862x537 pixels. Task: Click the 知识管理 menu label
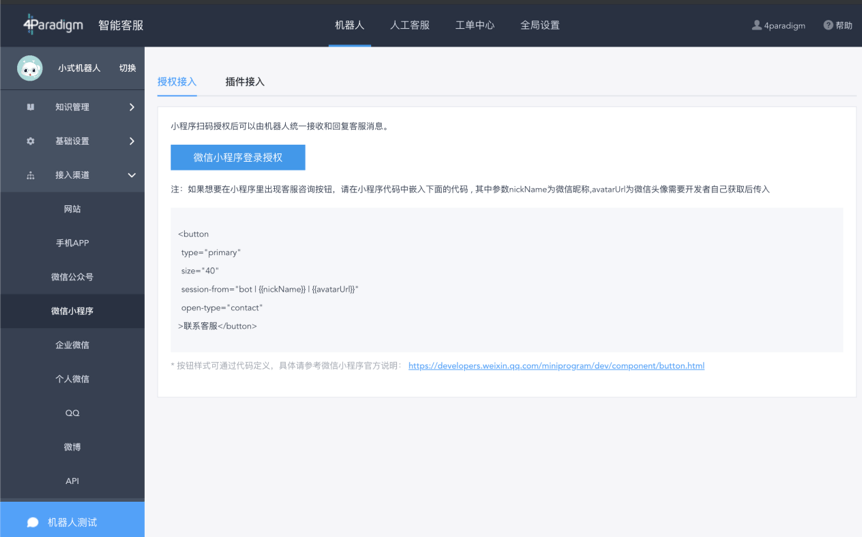pos(72,107)
